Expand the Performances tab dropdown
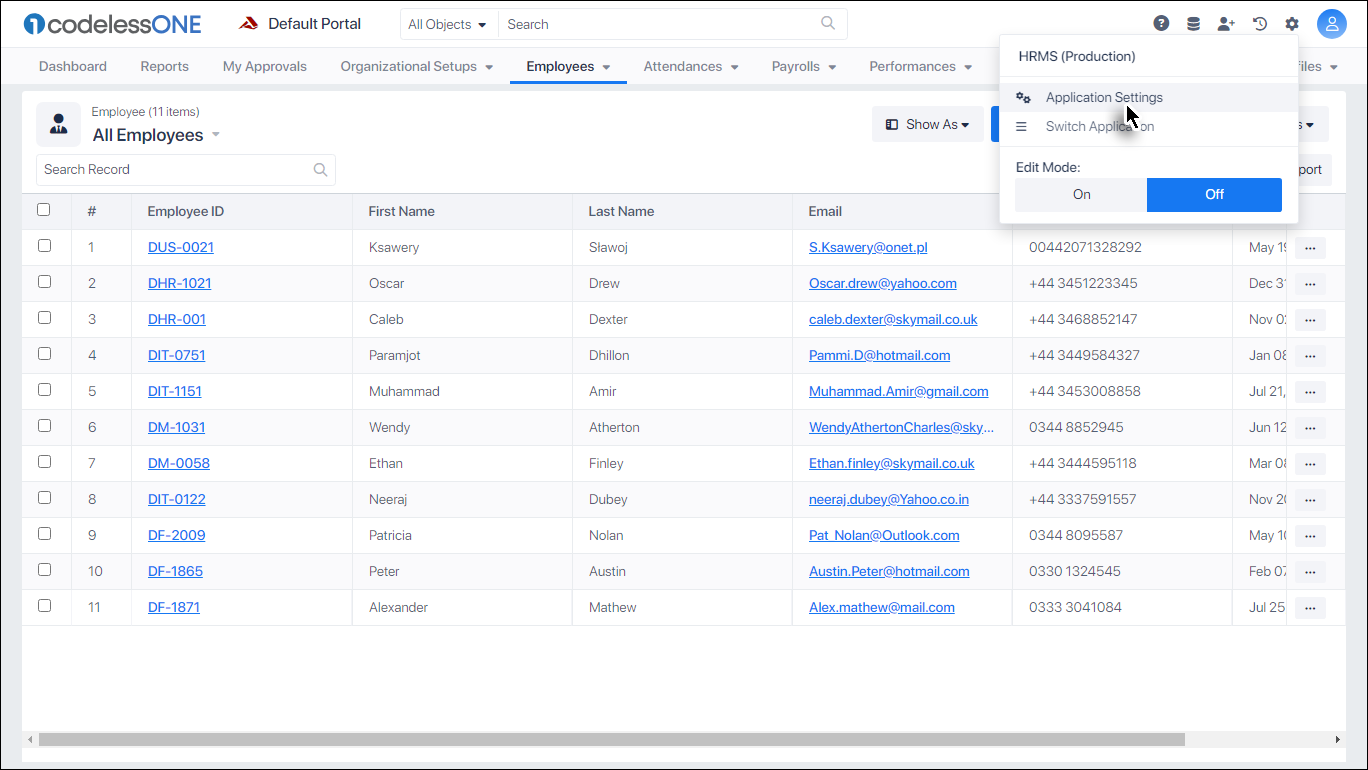 point(921,67)
